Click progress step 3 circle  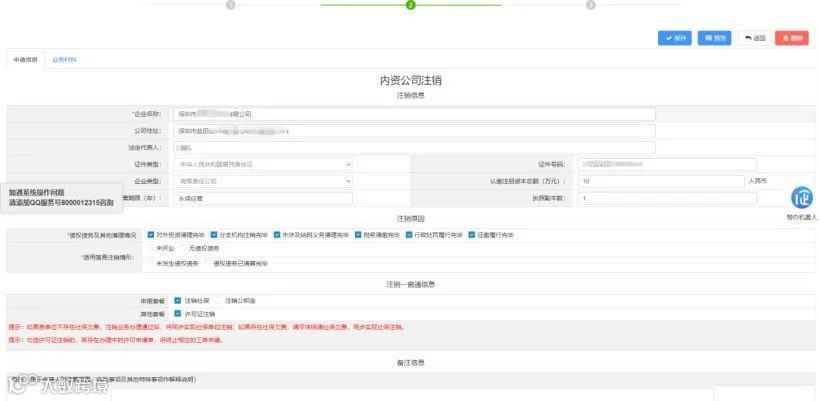[x=590, y=5]
